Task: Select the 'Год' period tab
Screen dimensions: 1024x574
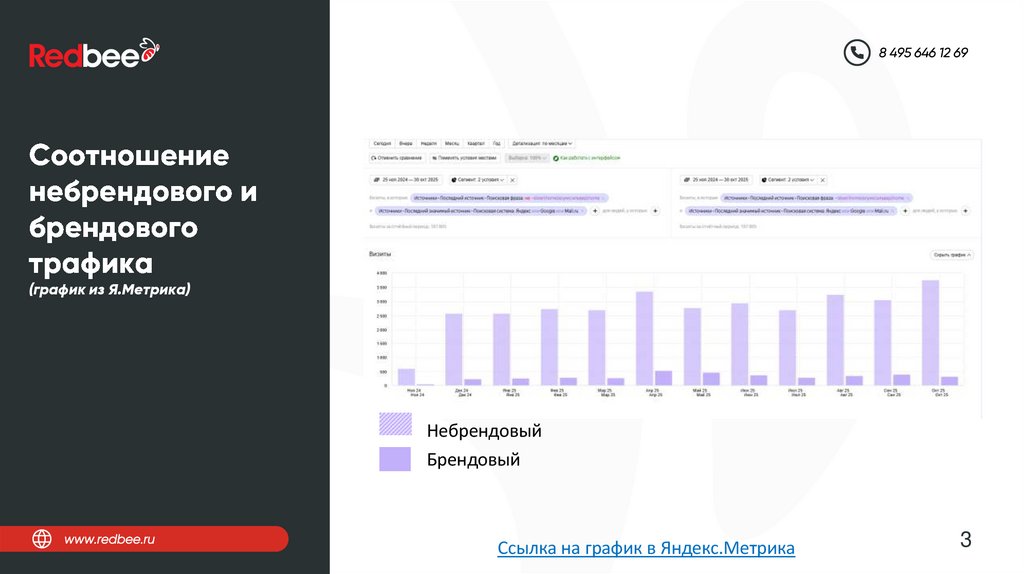Action: click(496, 143)
